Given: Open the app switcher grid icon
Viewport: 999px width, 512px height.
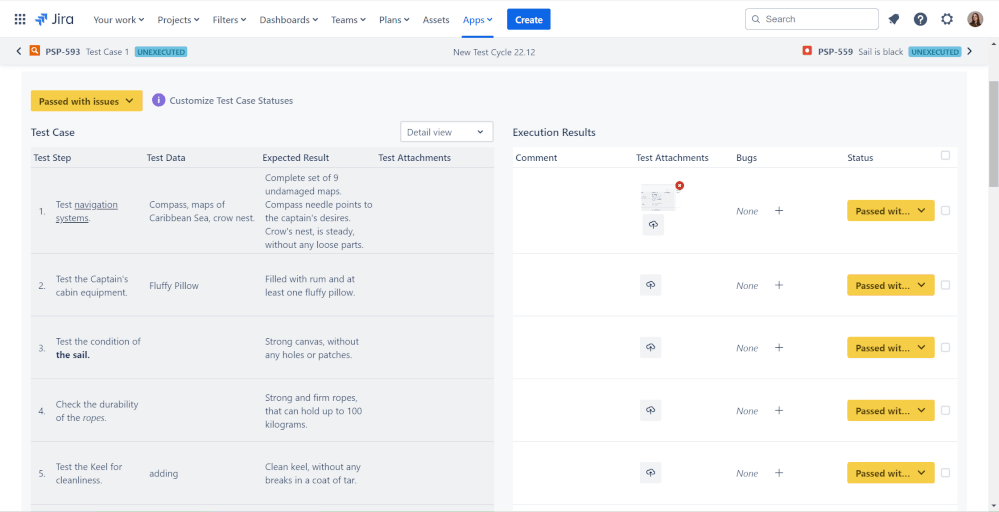Looking at the screenshot, I should (20, 19).
